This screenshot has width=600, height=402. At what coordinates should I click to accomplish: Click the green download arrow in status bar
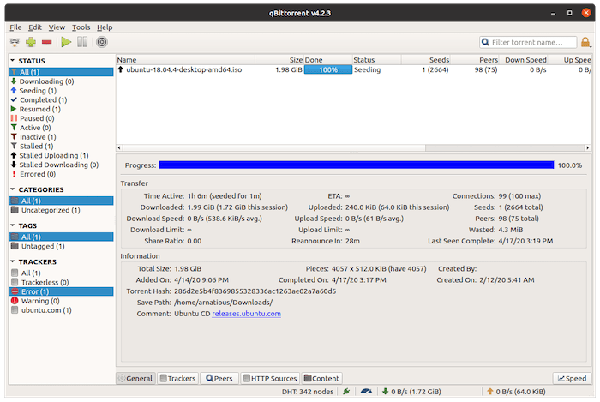click(385, 391)
